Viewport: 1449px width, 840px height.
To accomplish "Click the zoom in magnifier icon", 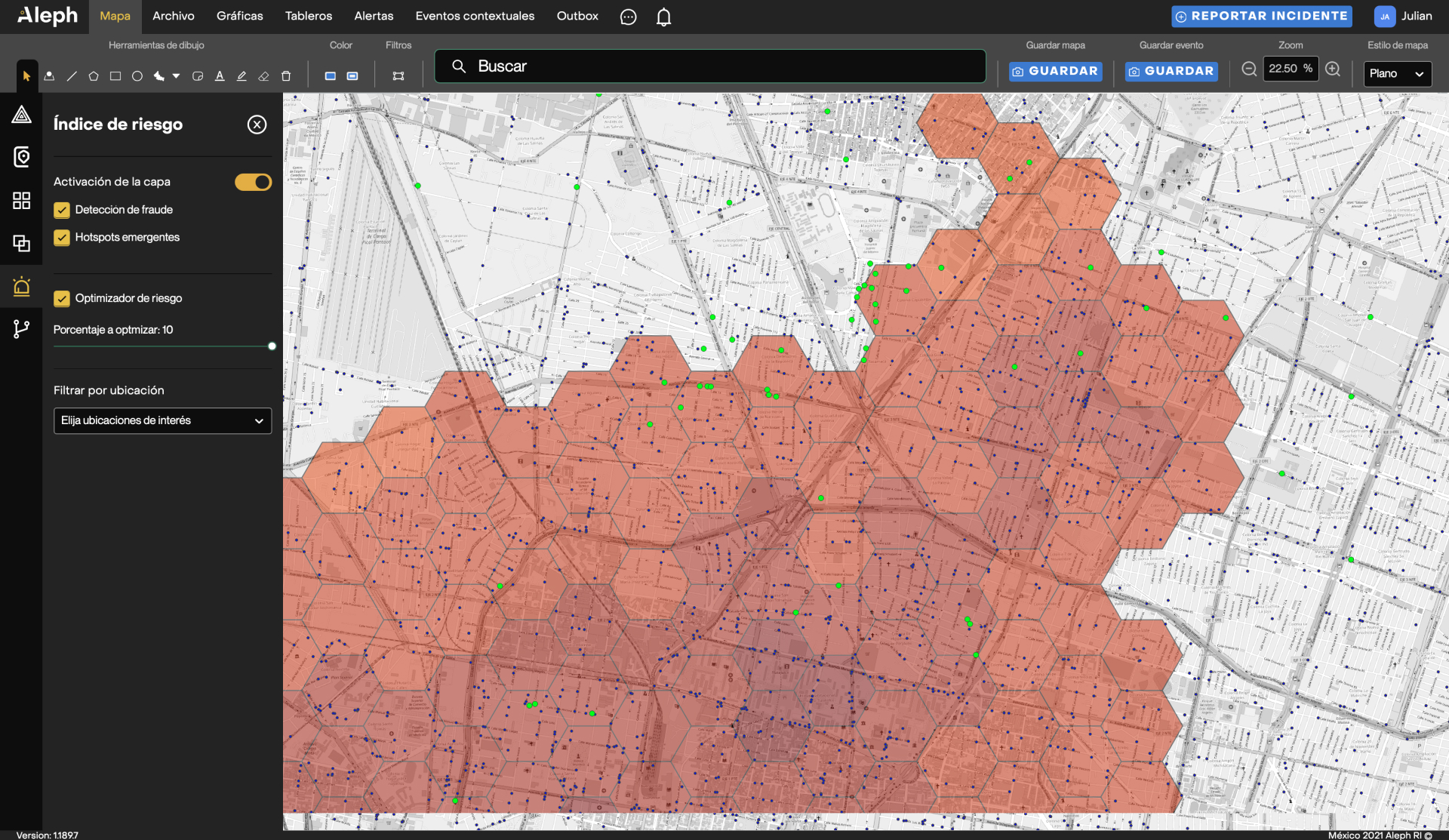I will tap(1334, 69).
